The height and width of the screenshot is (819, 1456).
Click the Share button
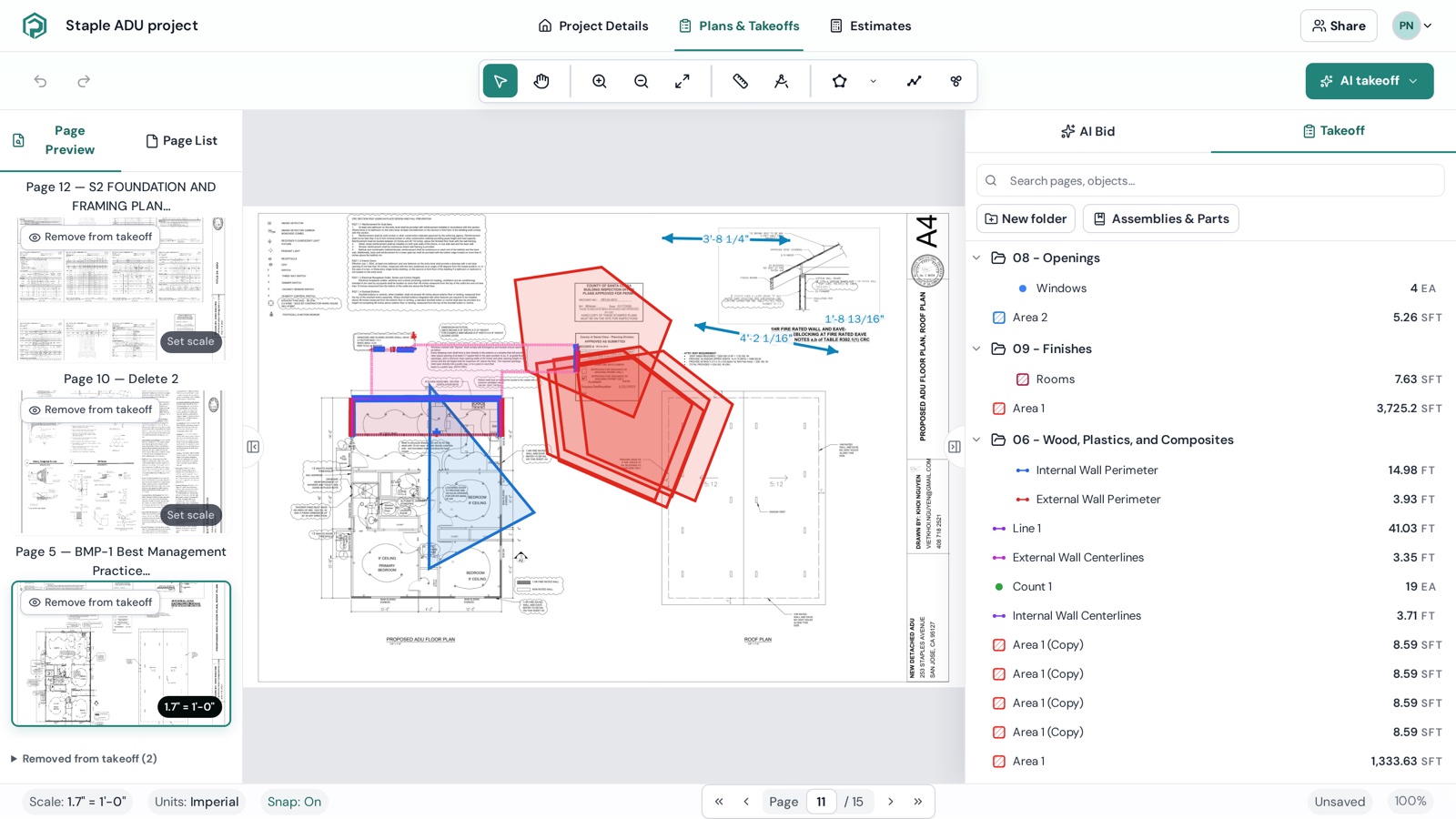click(x=1339, y=25)
